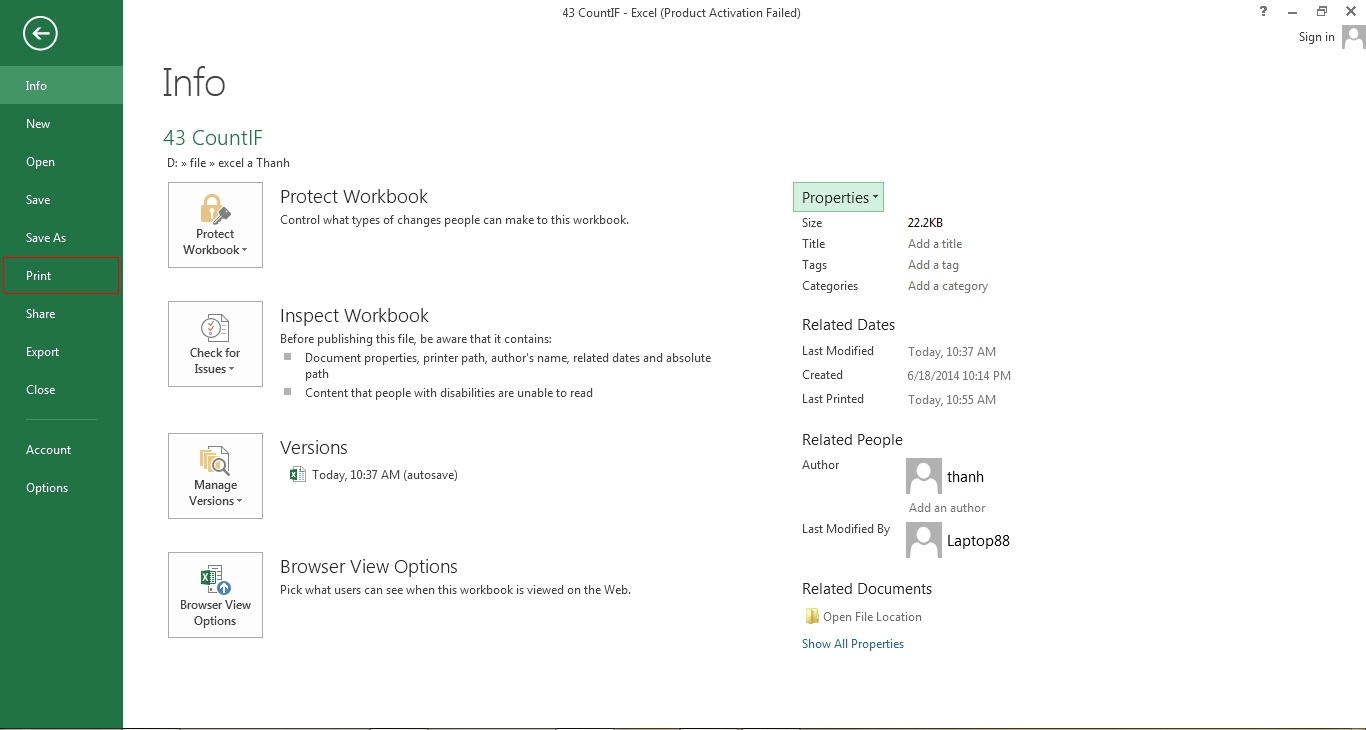Open Options from the sidebar

coord(47,488)
